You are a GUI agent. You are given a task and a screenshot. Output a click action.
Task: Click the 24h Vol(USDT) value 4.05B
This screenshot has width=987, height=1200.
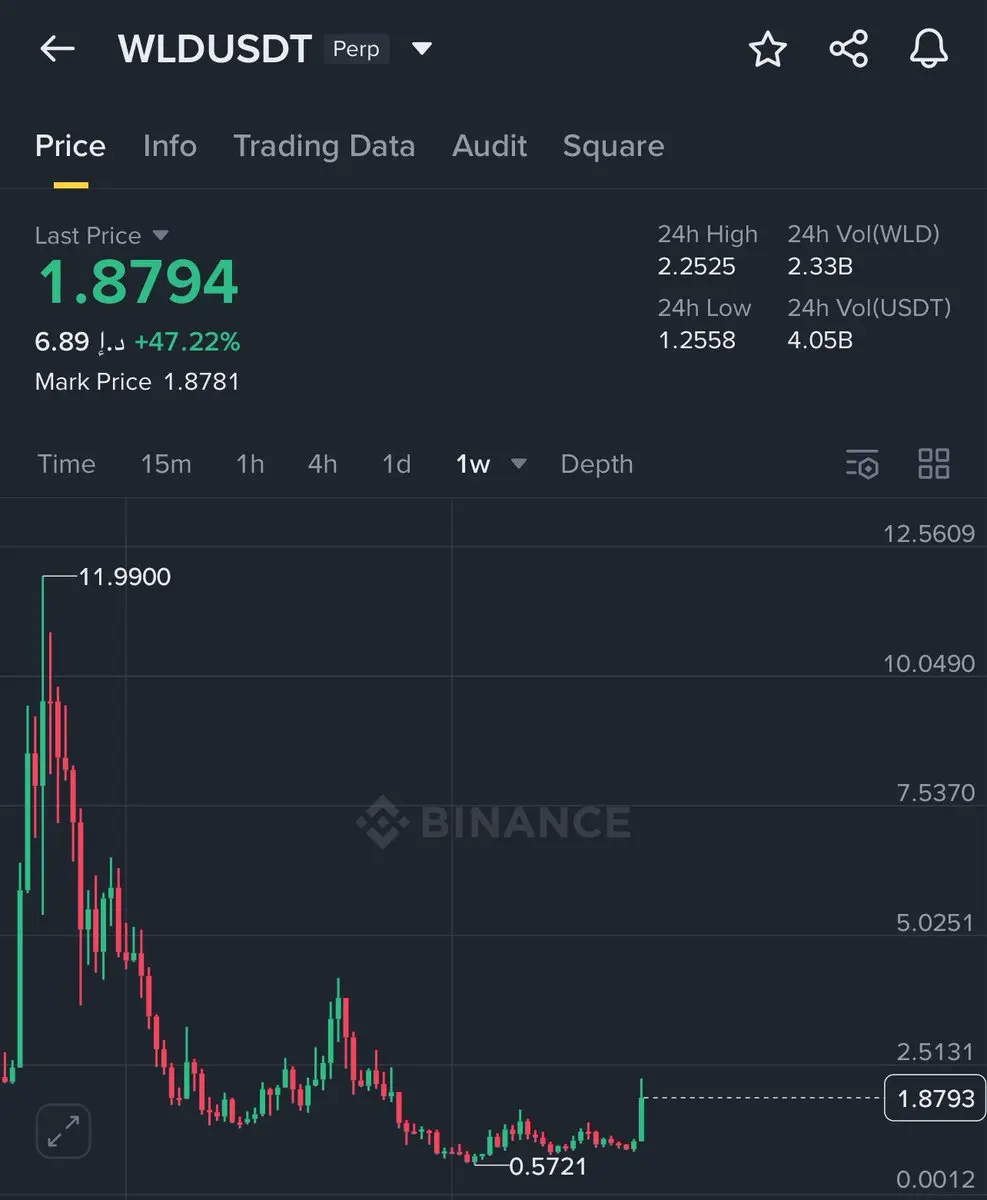pyautogui.click(x=820, y=340)
